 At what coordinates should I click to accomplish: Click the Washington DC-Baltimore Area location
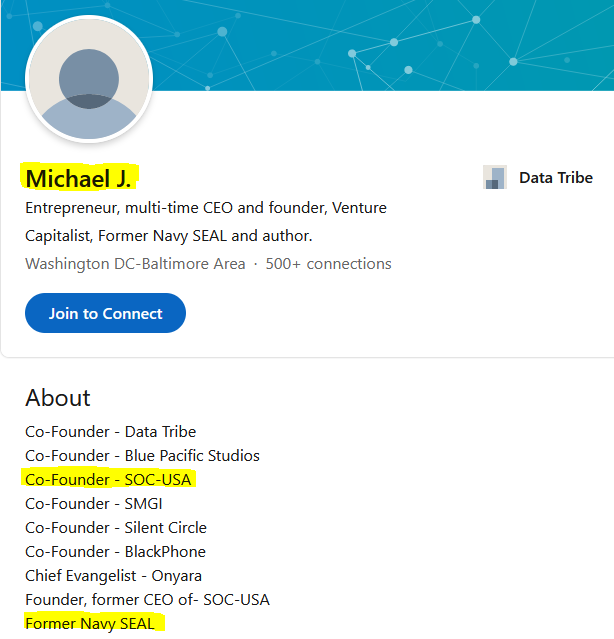[x=135, y=264]
